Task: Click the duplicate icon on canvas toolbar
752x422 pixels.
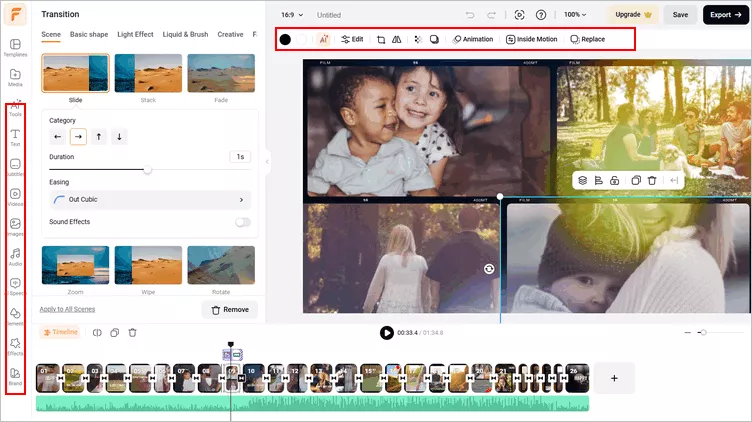Action: point(636,180)
